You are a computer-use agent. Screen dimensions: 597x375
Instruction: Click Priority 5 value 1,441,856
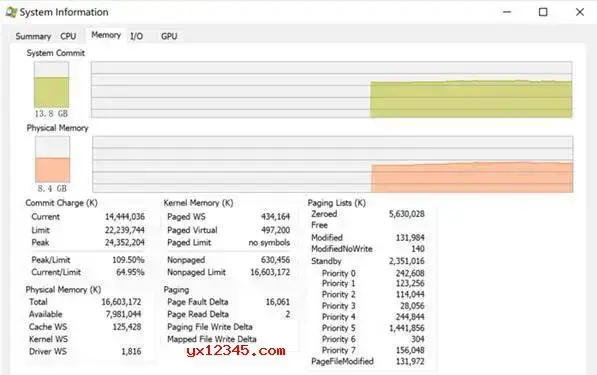coord(407,328)
